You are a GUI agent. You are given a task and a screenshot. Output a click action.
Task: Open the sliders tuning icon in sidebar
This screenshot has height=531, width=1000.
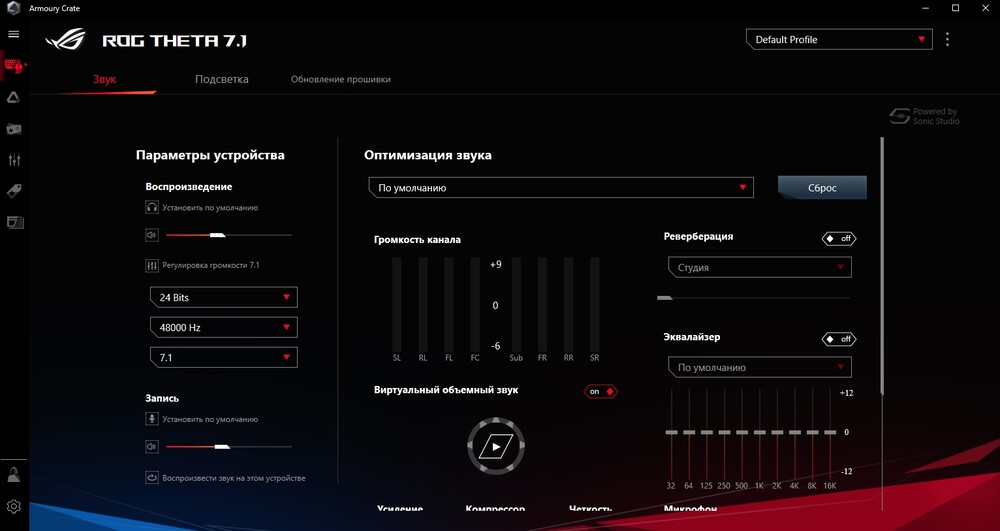(14, 160)
